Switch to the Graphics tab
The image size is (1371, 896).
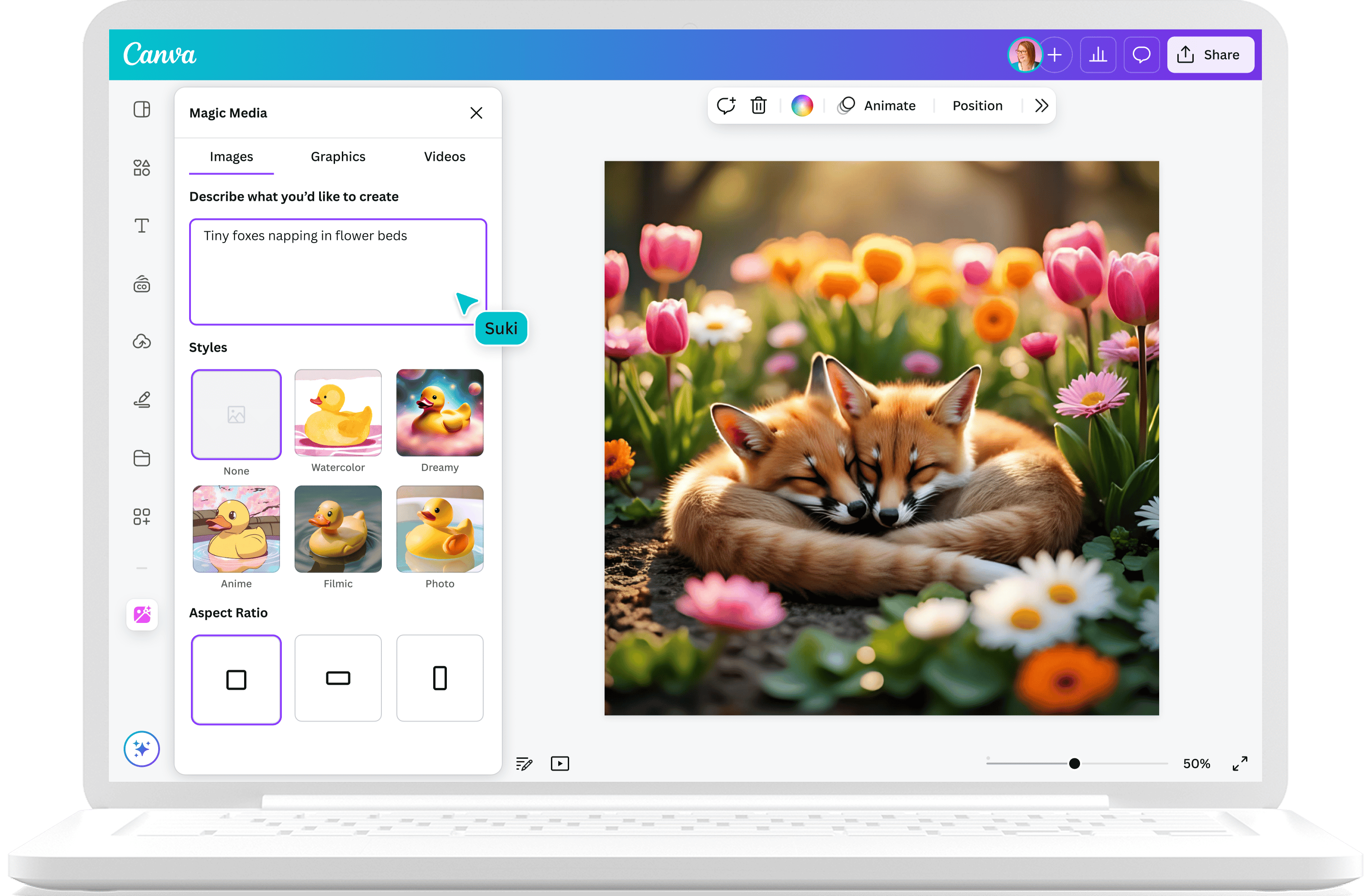click(338, 157)
